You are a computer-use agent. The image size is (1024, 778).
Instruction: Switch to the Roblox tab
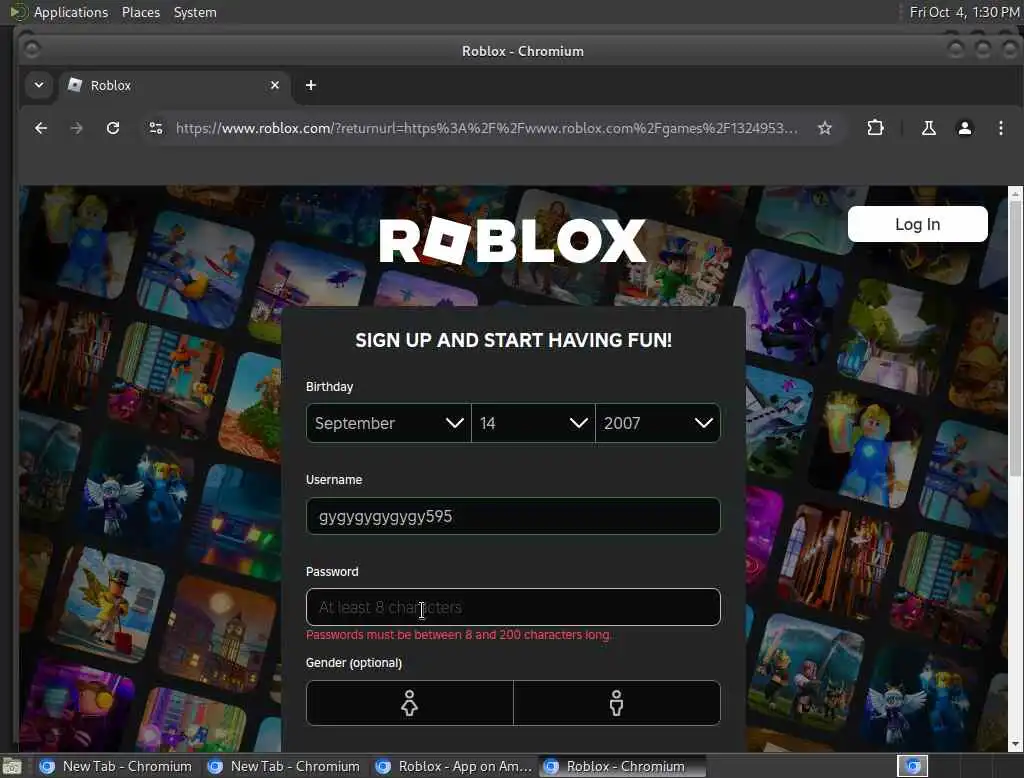click(175, 85)
